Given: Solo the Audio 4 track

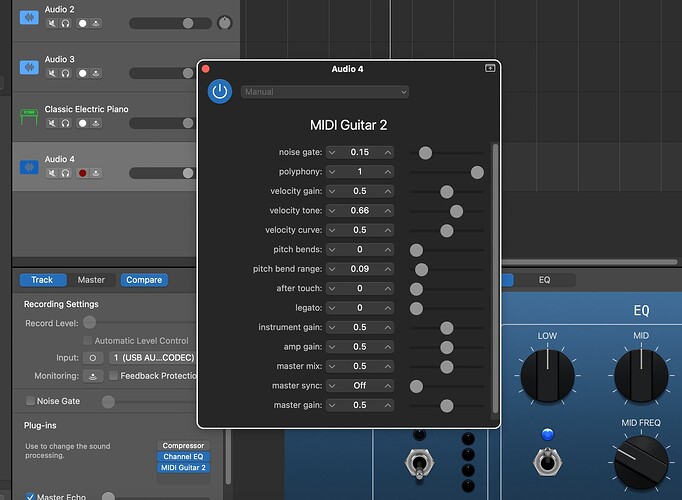Looking at the screenshot, I should tap(65, 173).
